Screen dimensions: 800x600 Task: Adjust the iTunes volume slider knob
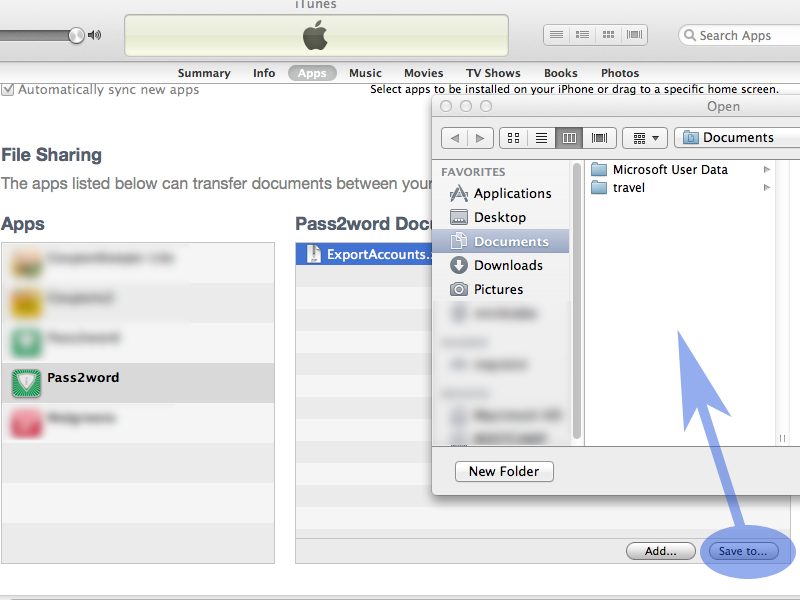pos(76,35)
